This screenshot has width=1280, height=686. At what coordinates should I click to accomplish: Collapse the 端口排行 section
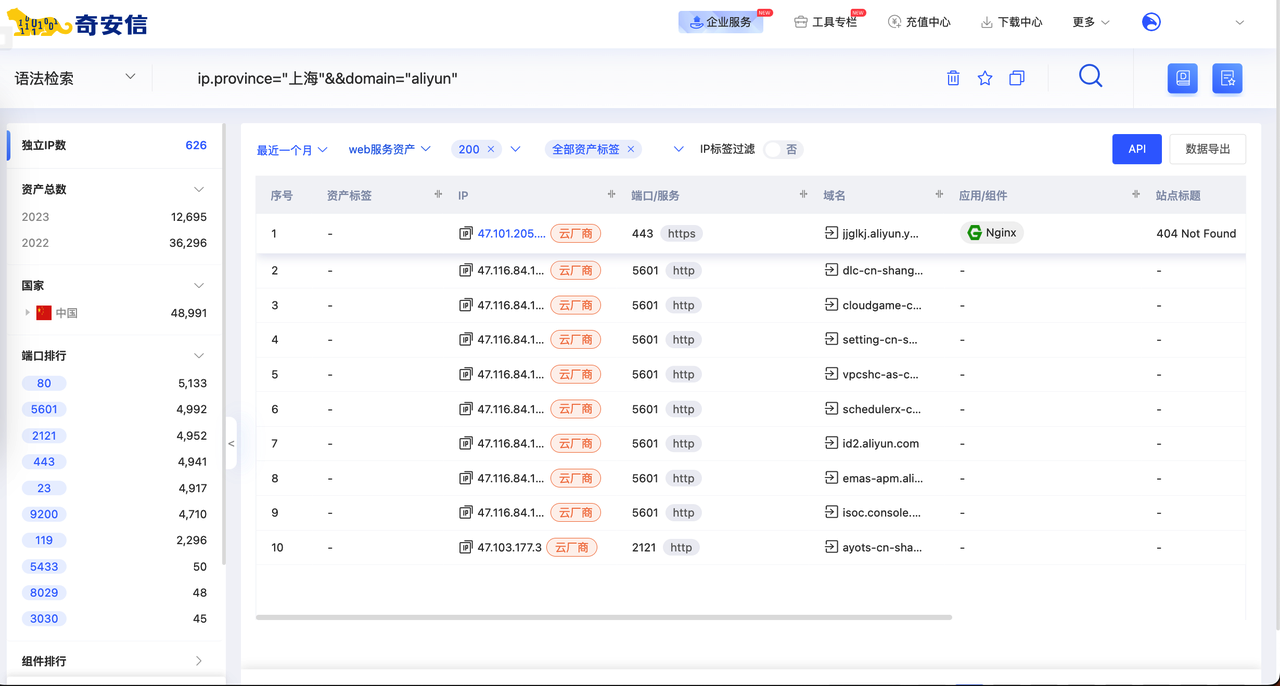coord(199,355)
